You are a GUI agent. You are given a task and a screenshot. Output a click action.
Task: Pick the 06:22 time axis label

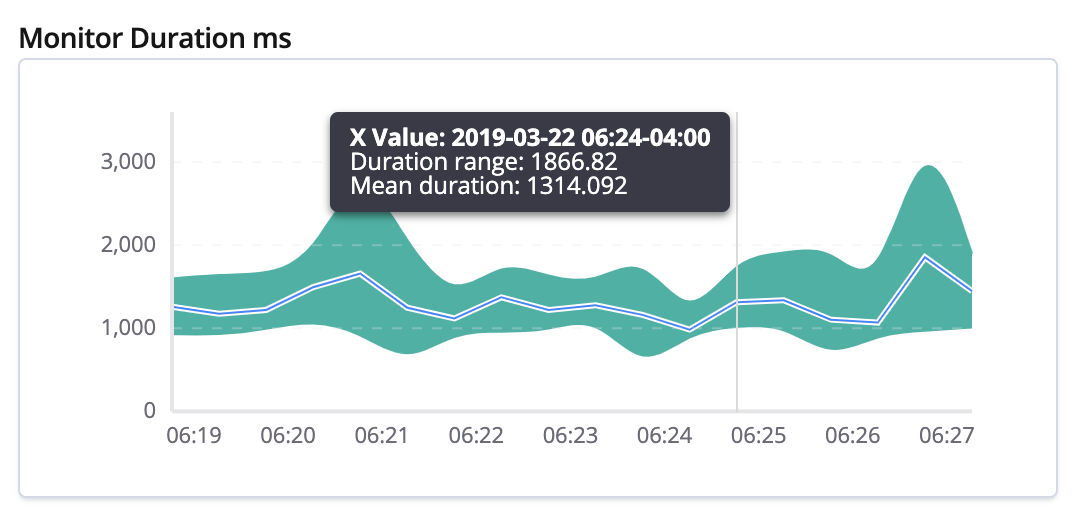(476, 435)
